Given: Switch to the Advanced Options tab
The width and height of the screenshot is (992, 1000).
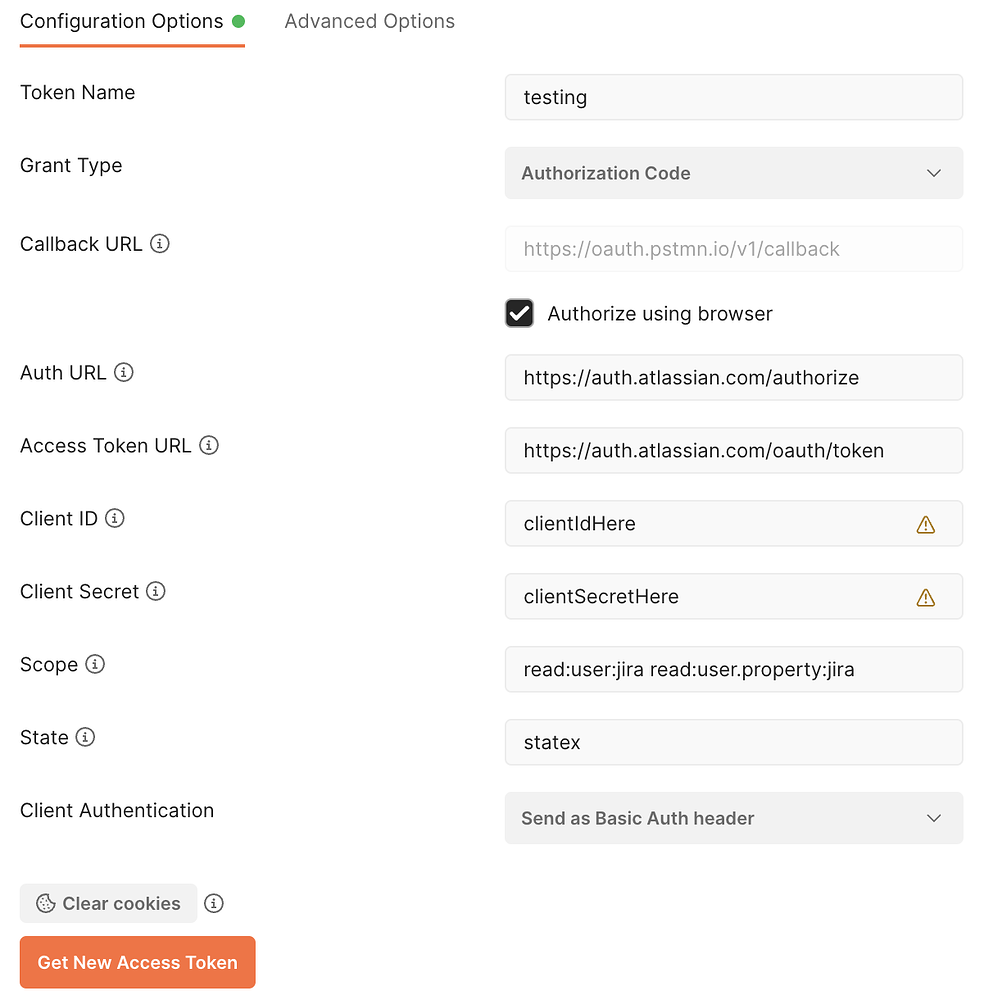Looking at the screenshot, I should [370, 22].
